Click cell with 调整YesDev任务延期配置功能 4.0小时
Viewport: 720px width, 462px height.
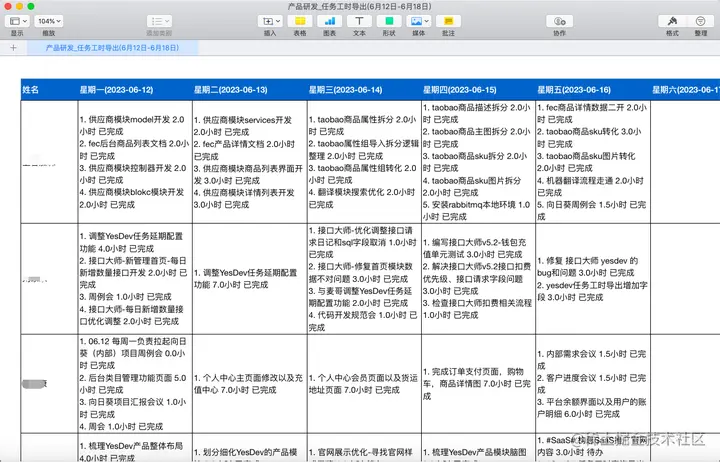135,279
